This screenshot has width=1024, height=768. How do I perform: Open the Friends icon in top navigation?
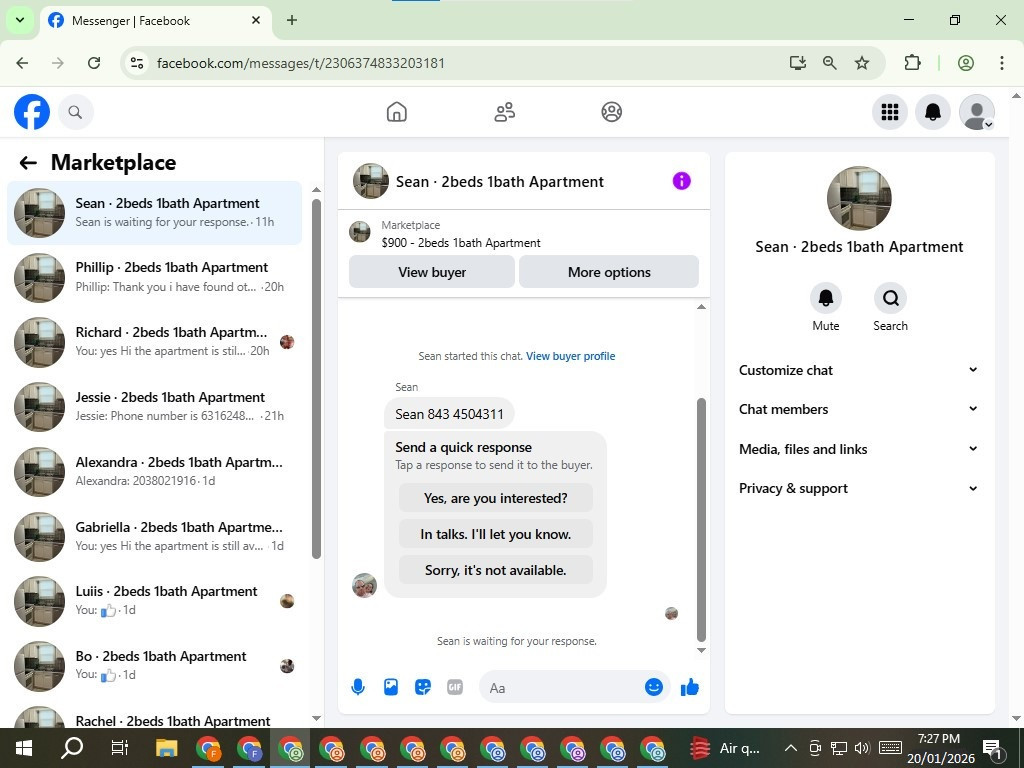[504, 112]
